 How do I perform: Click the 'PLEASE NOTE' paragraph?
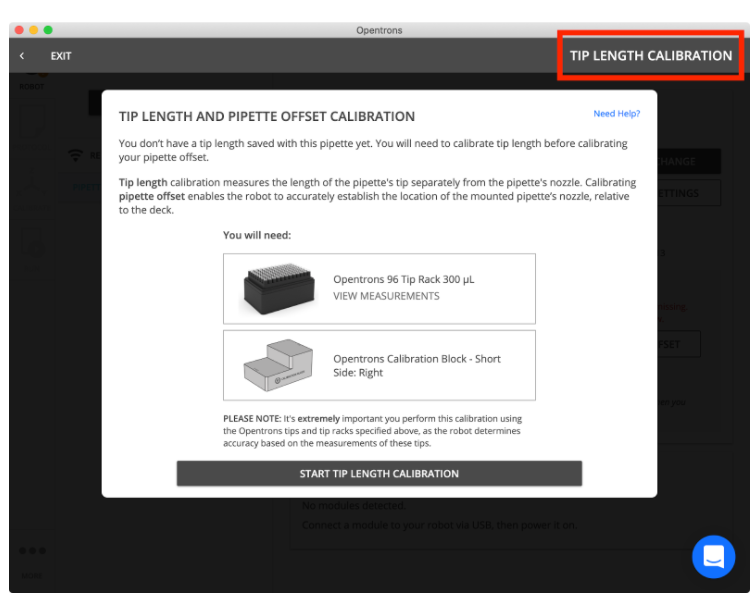(x=372, y=431)
